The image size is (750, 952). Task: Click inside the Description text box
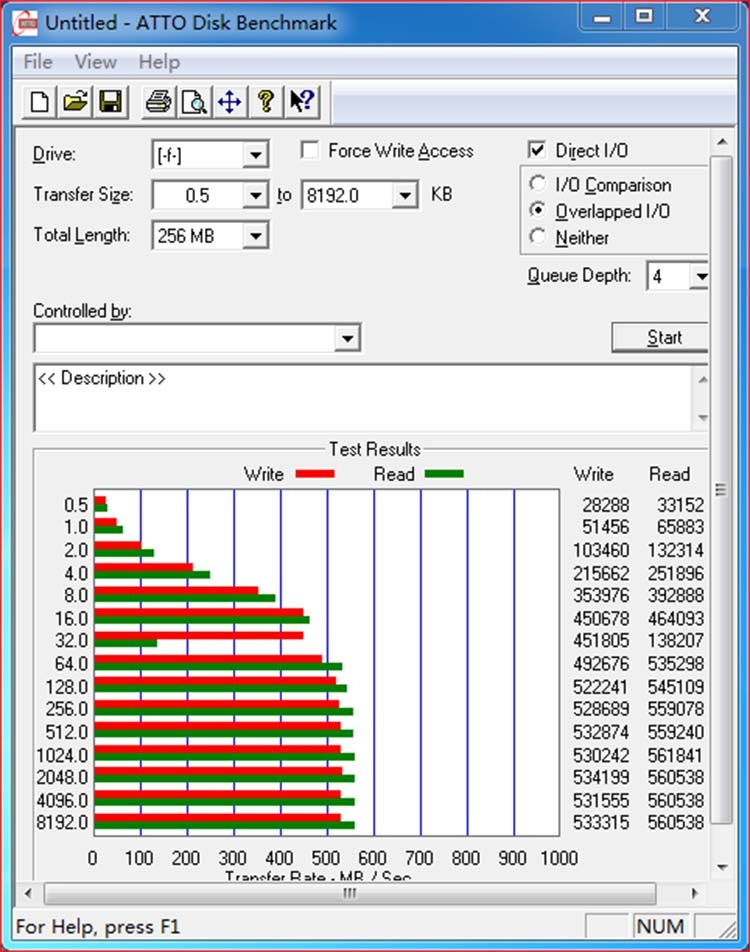coord(360,400)
